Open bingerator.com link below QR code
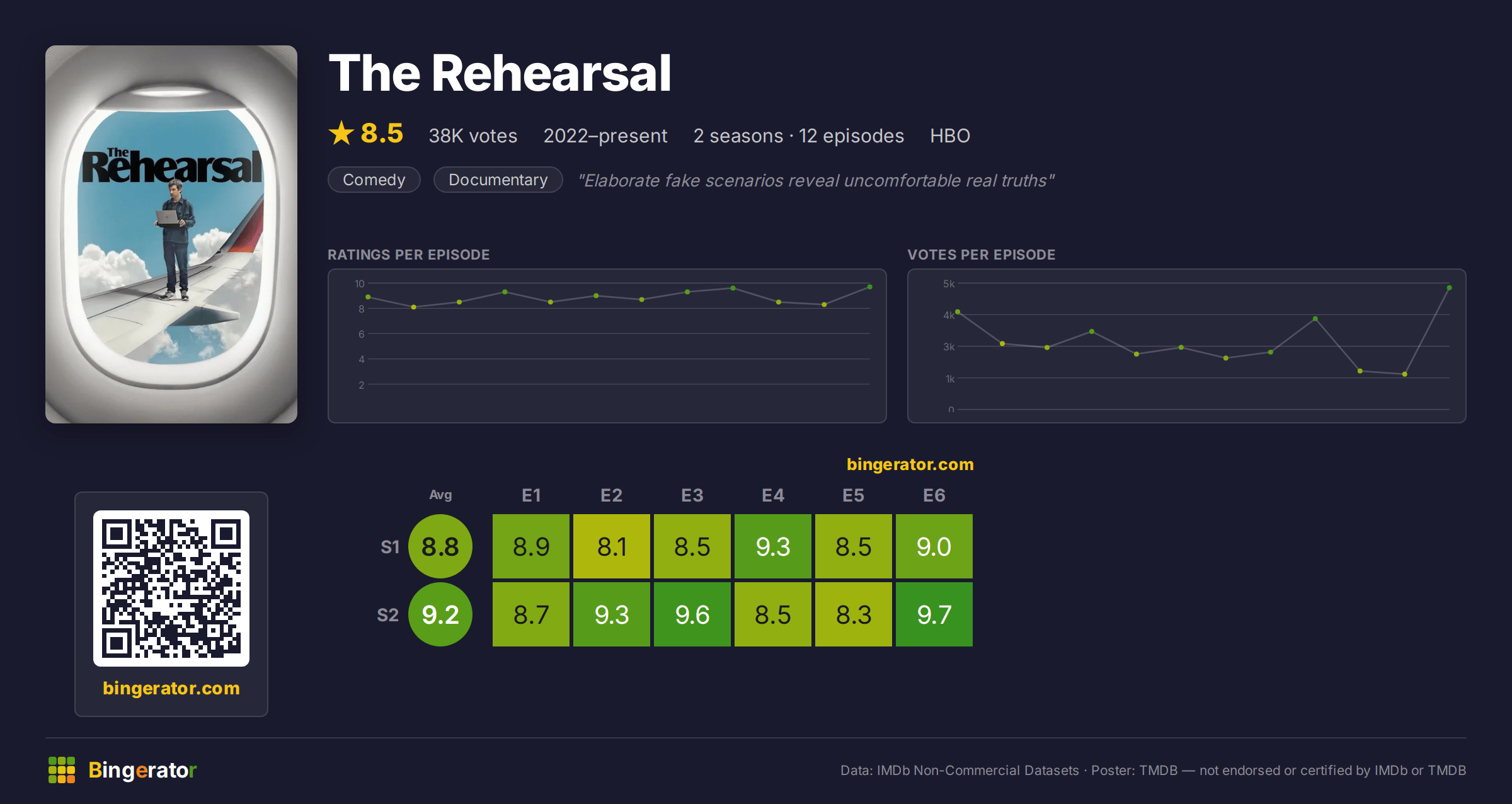 point(171,688)
